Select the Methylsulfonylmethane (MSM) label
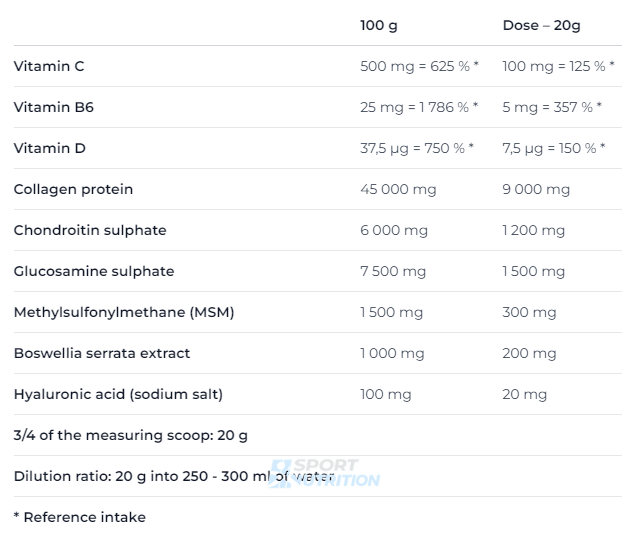 [124, 312]
